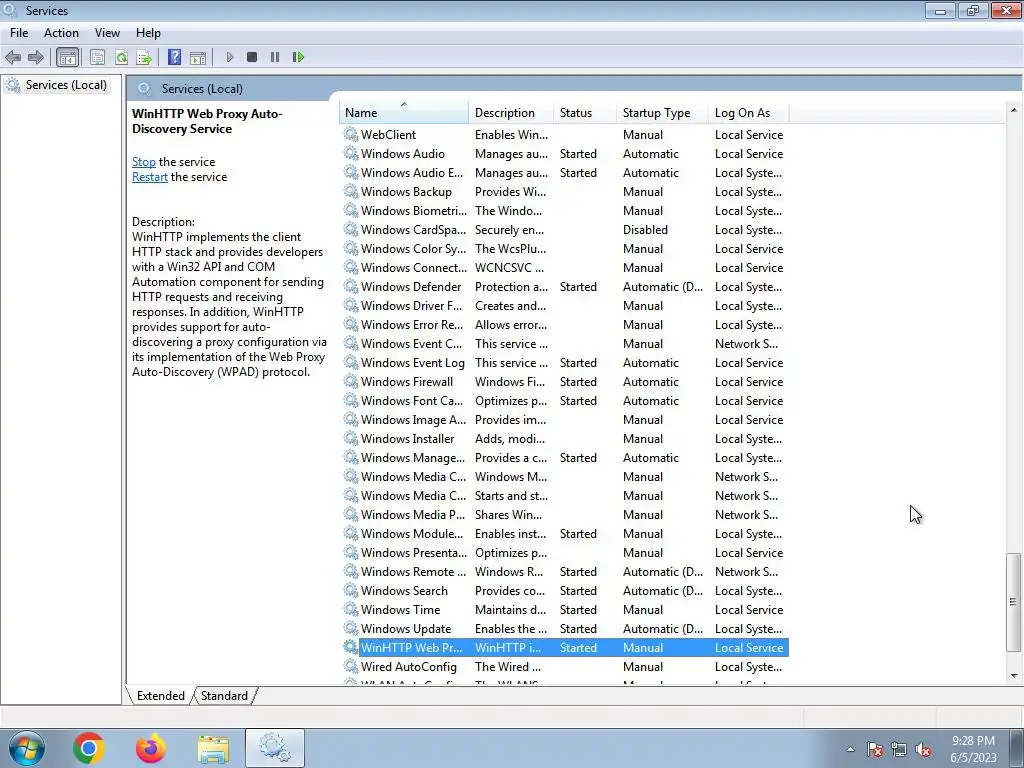Click the Refresh toolbar icon
Screen dimensions: 1024x768
point(121,57)
